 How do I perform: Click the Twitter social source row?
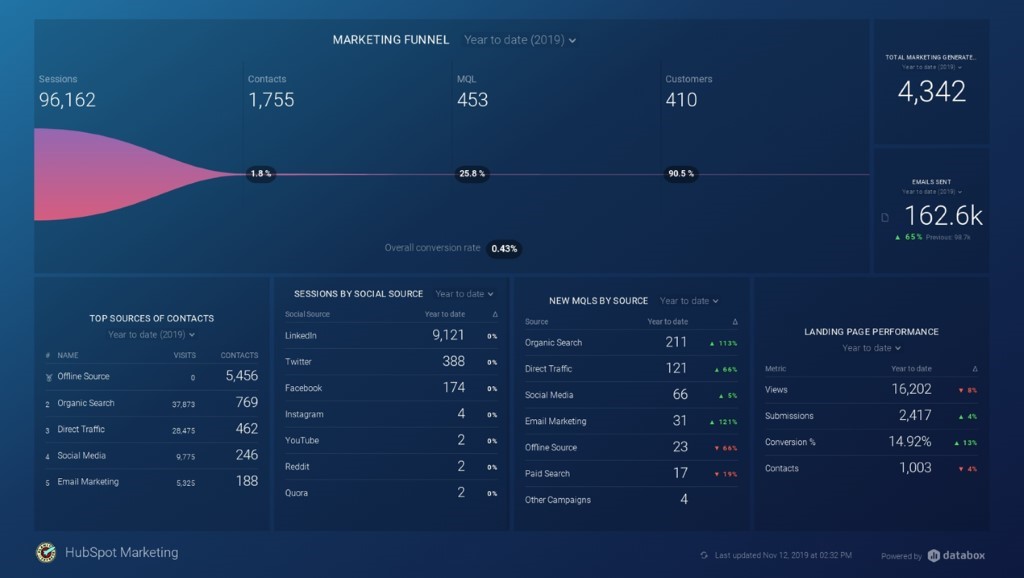click(391, 362)
